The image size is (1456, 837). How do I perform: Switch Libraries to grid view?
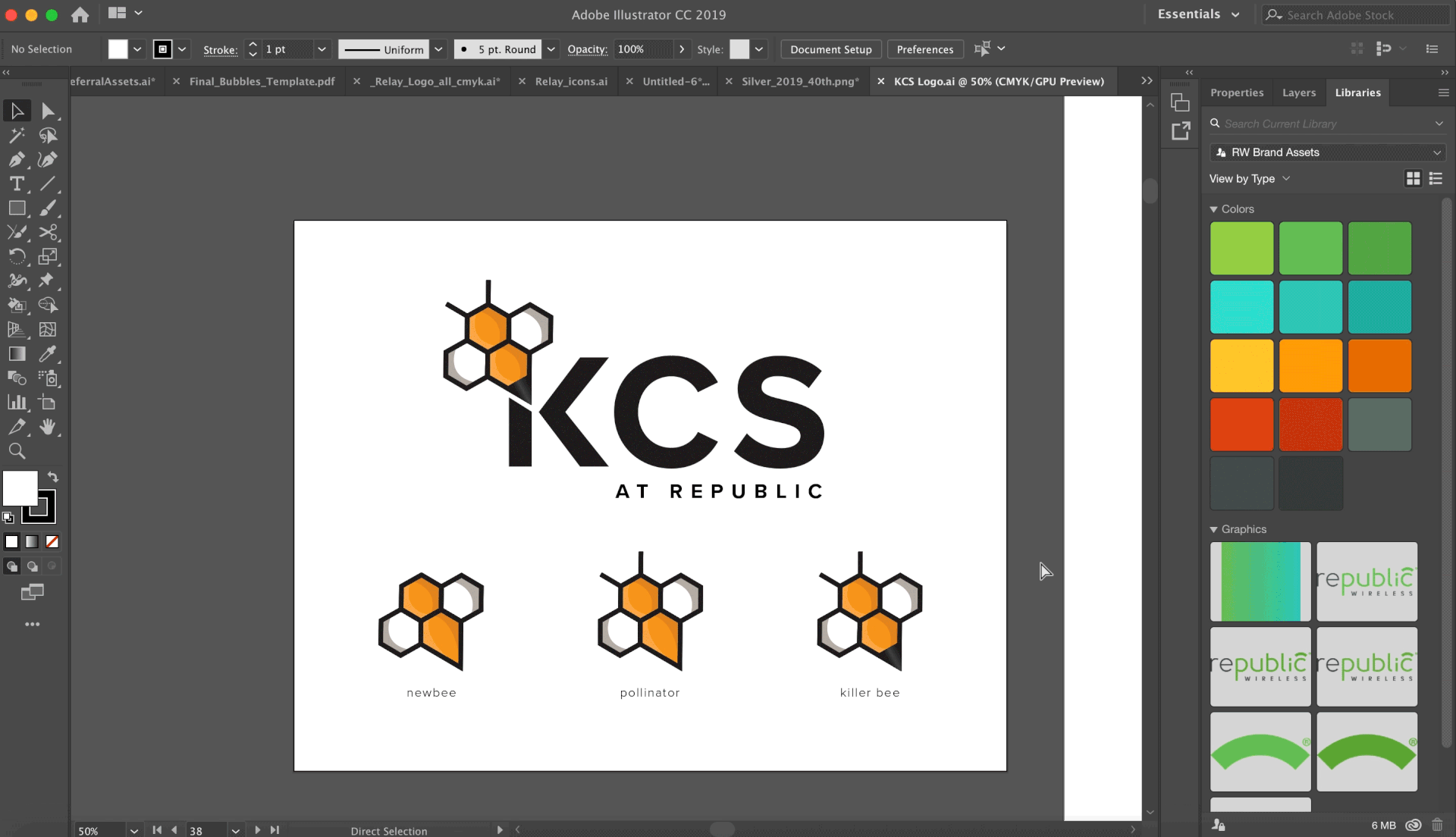[1413, 178]
